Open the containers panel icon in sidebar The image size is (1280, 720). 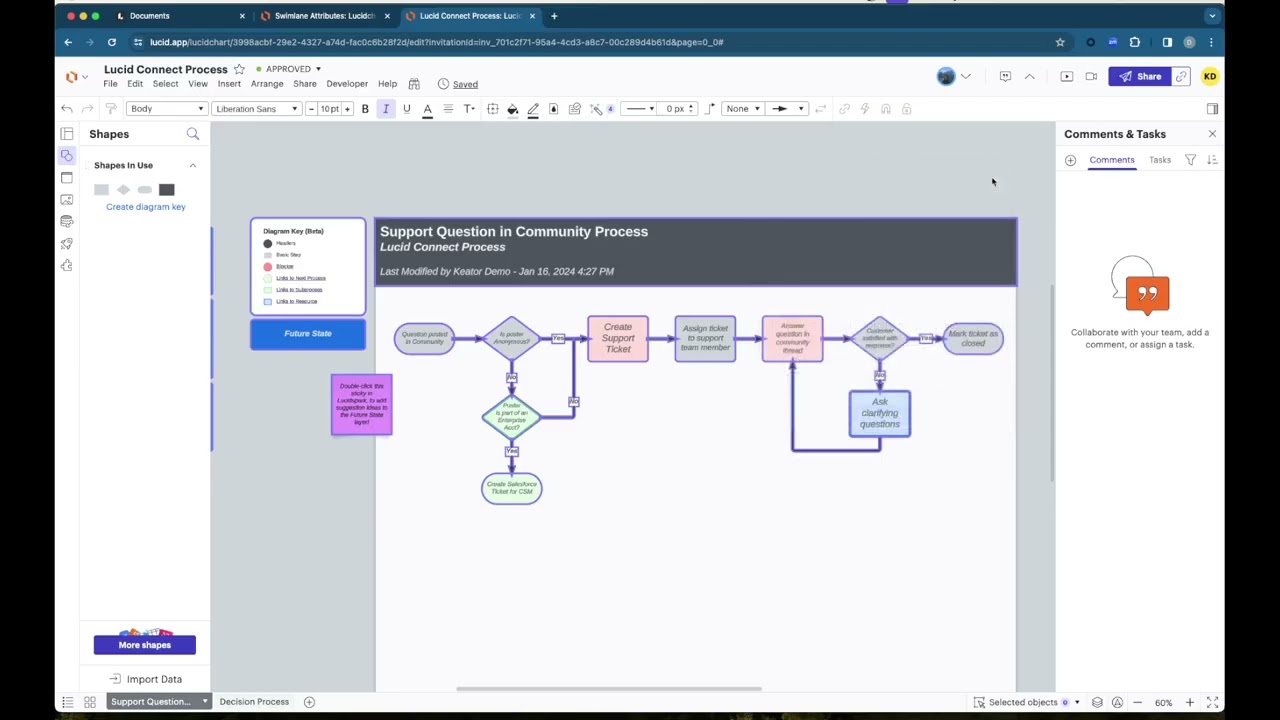point(67,178)
